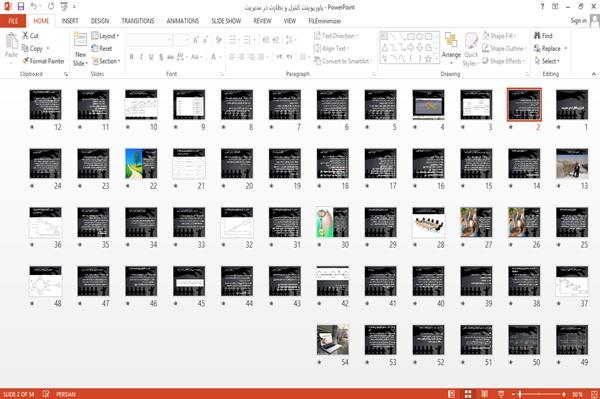Image resolution: width=600 pixels, height=399 pixels.
Task: Select slide 54 thumbnail
Action: point(333,340)
